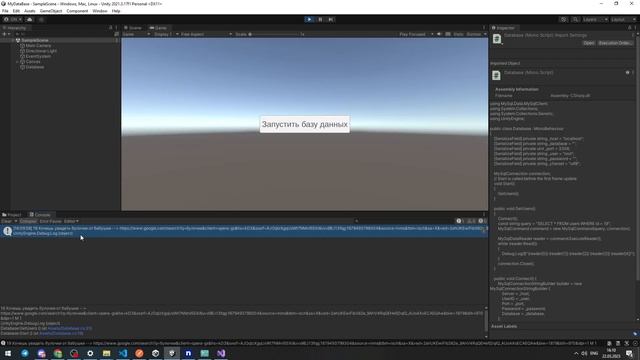
Task: Open the Imported Object help icon
Action: [x=628, y=72]
